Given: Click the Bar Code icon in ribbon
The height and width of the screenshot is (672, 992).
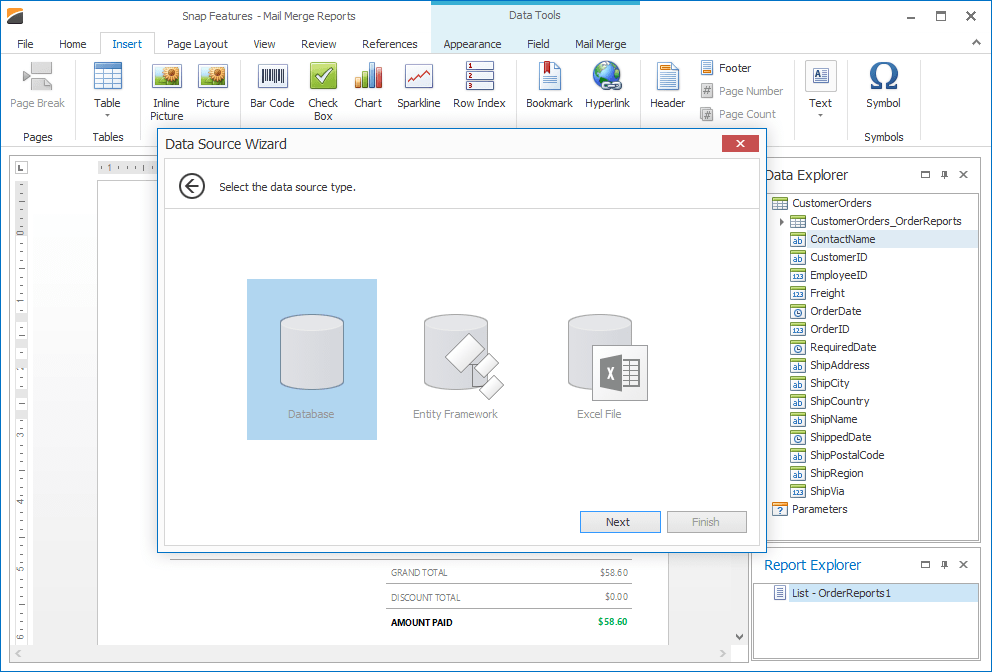Looking at the screenshot, I should [272, 77].
